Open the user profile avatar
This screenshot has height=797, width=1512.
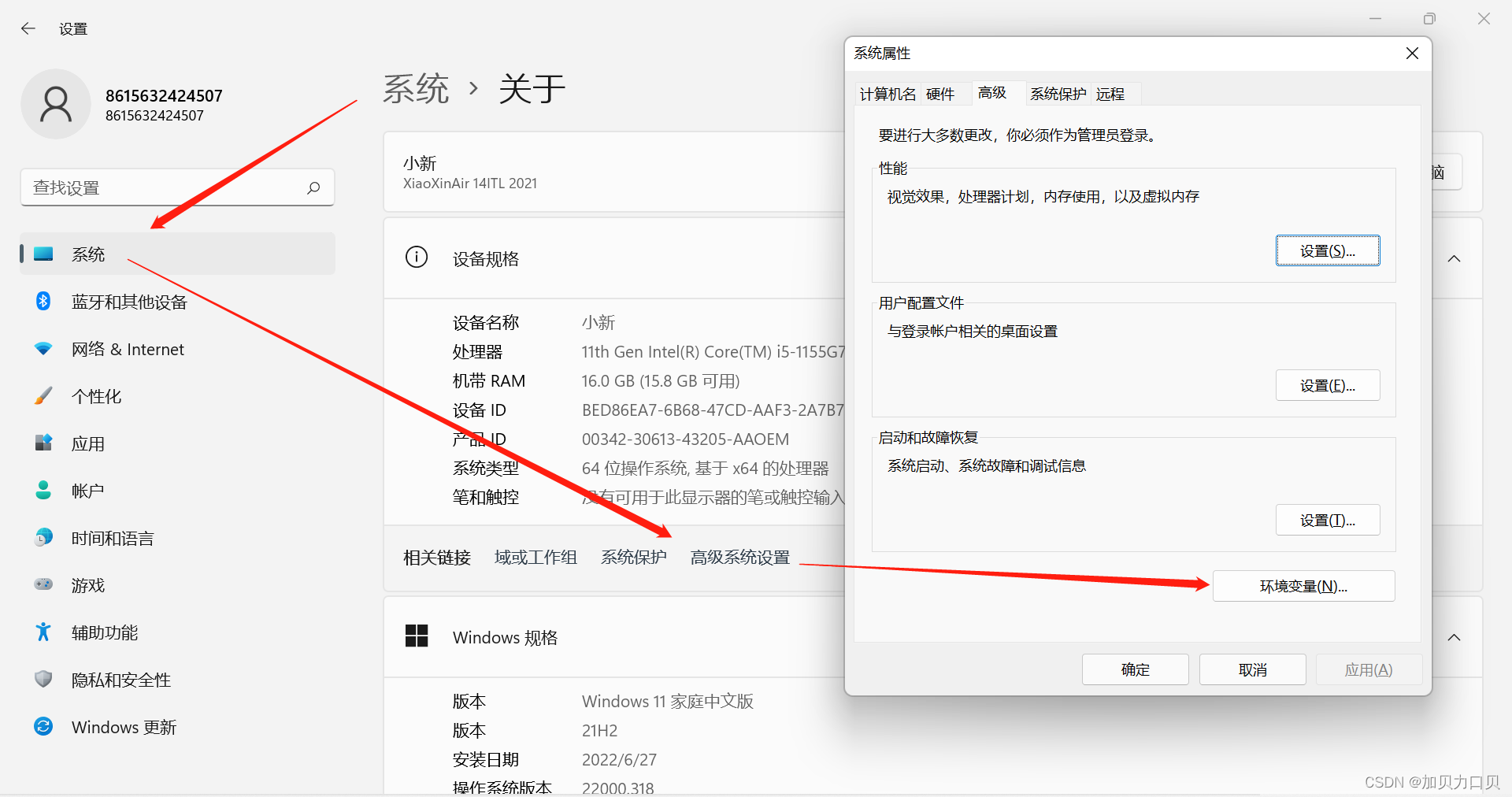(x=56, y=104)
